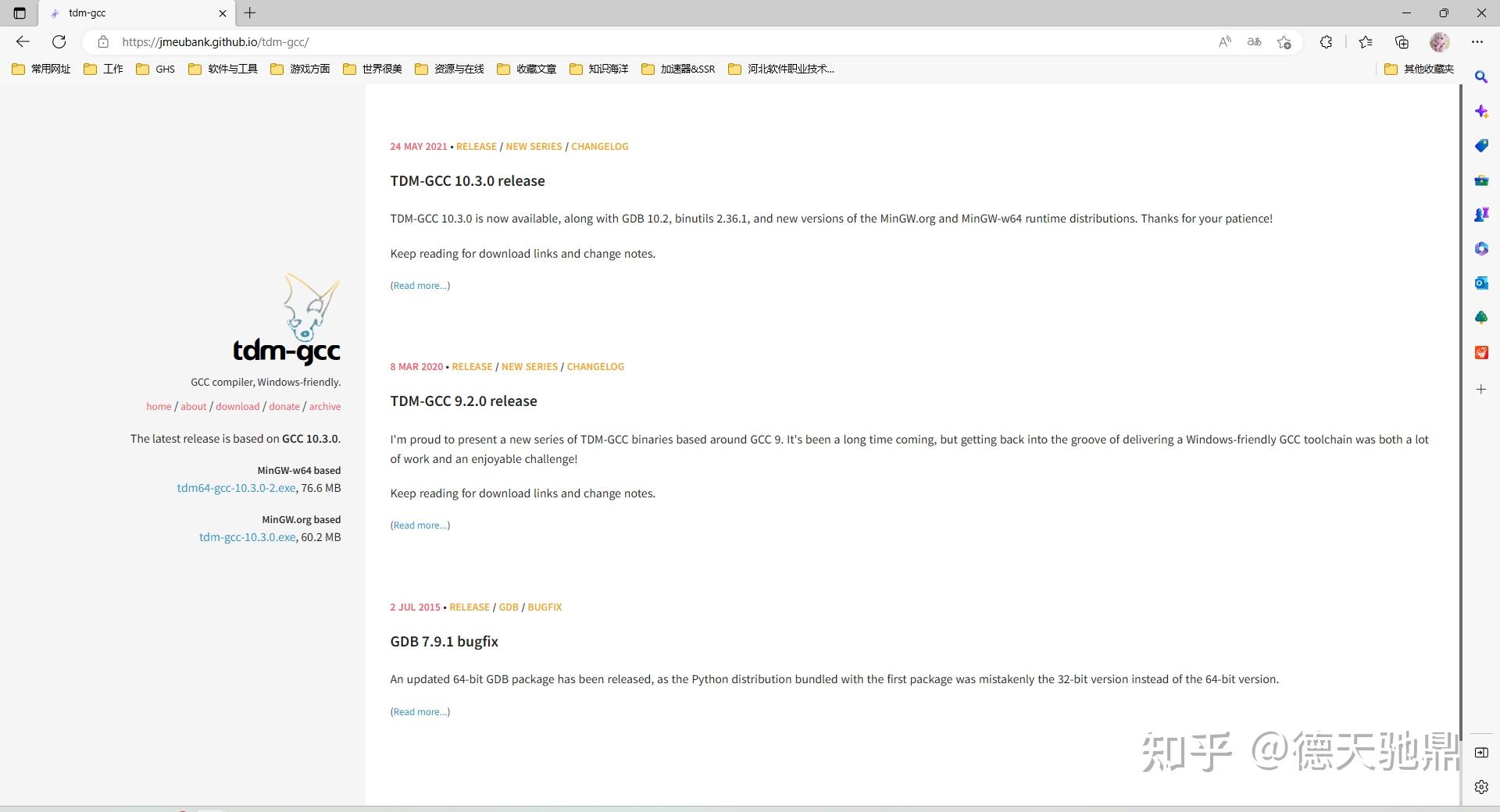Open the sidebar games chess icon
This screenshot has width=1500, height=812.
(x=1480, y=215)
